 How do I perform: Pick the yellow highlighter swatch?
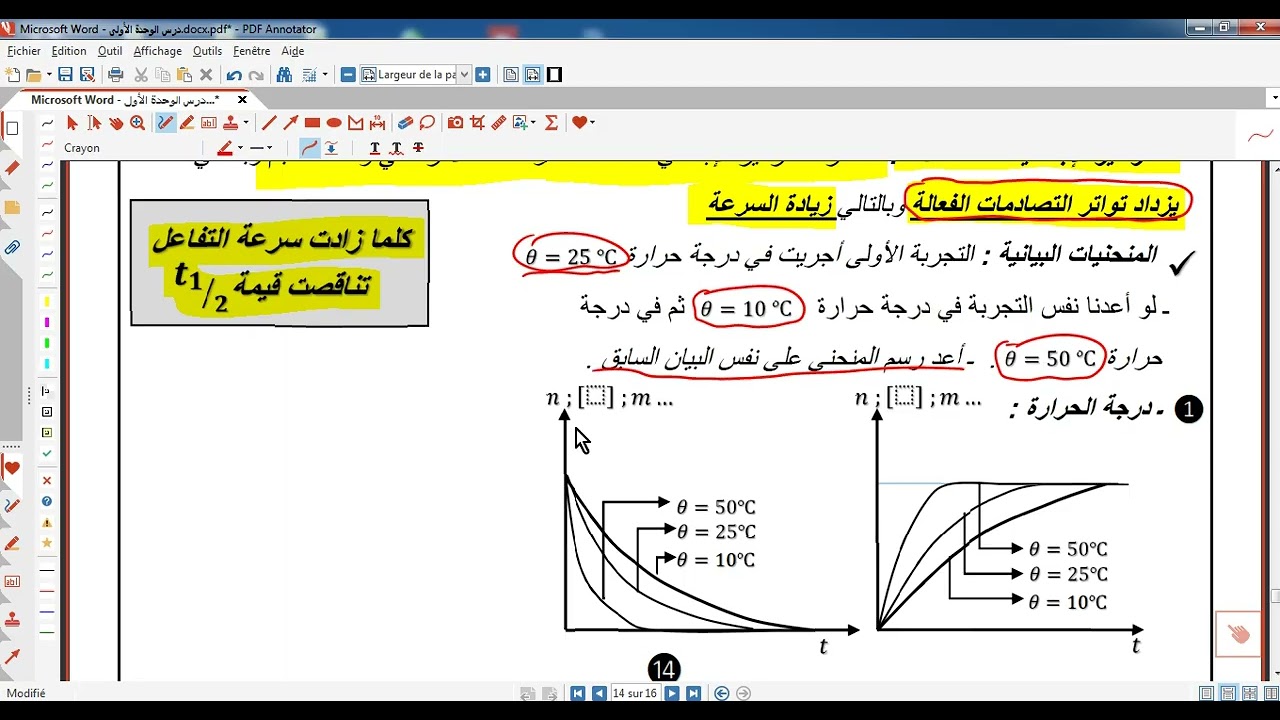tap(47, 301)
